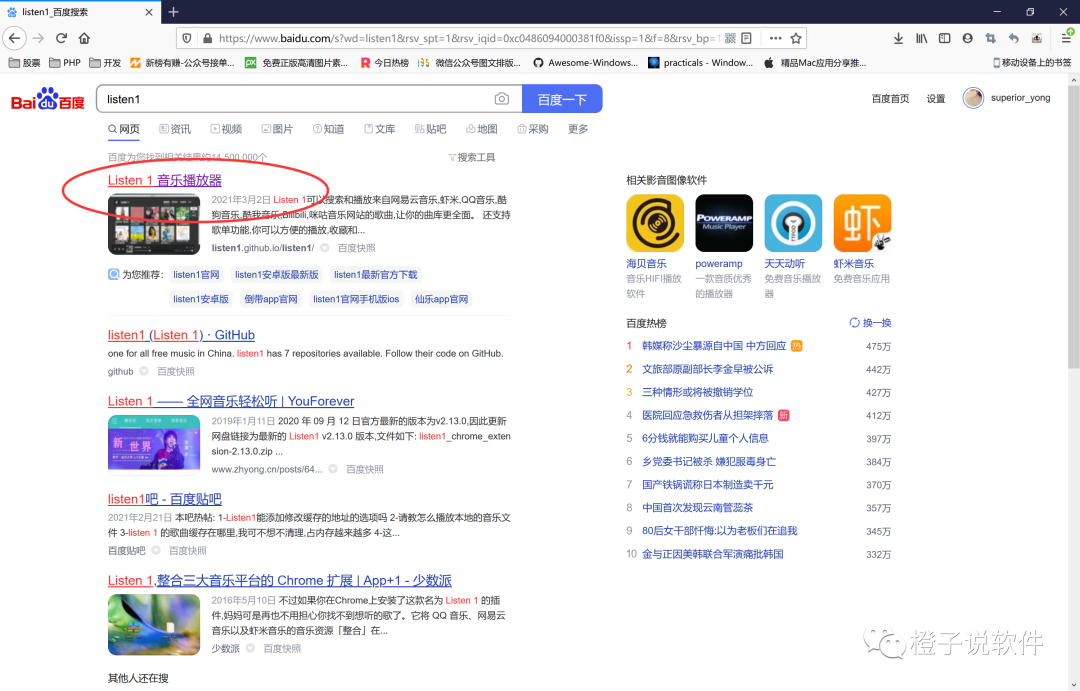Switch to the 视频 tab
This screenshot has width=1080, height=691.
(x=227, y=129)
